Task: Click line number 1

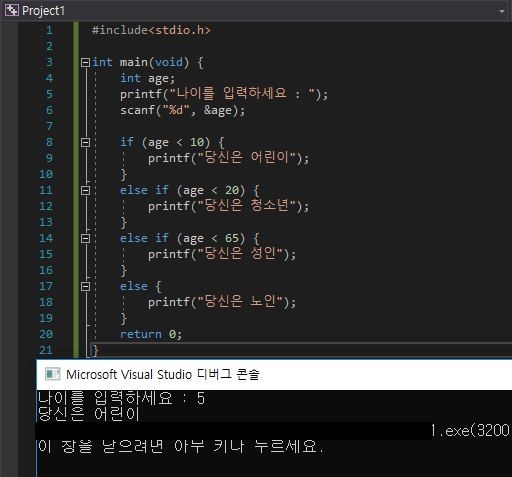Action: point(49,30)
